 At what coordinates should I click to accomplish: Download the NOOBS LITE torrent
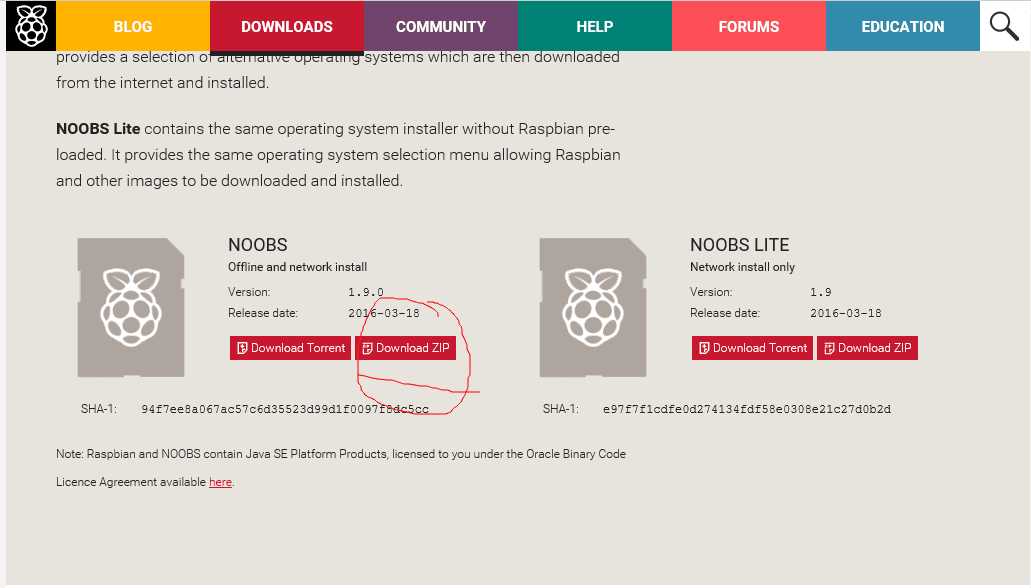(x=752, y=348)
